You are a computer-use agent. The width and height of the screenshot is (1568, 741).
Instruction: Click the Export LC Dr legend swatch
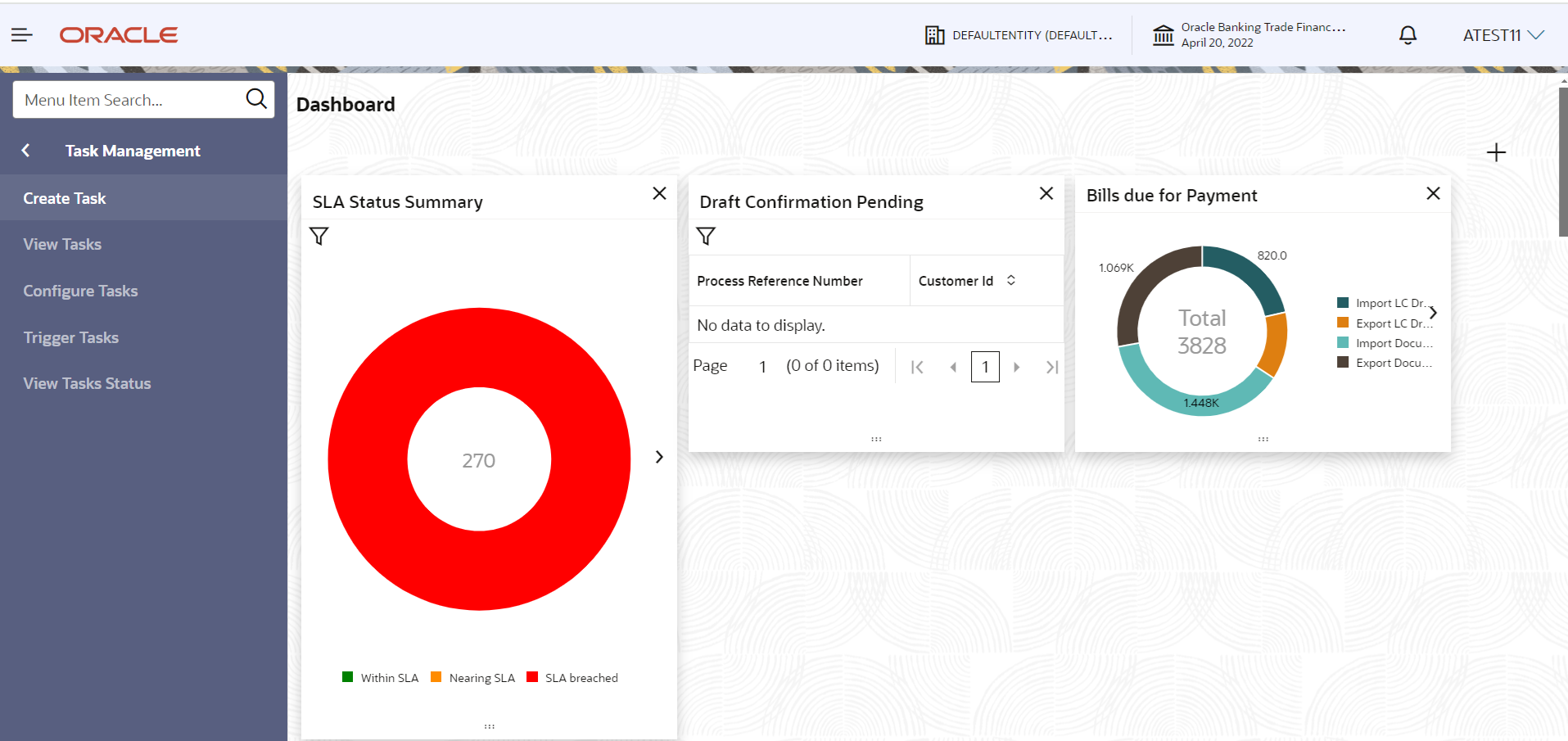[1343, 323]
